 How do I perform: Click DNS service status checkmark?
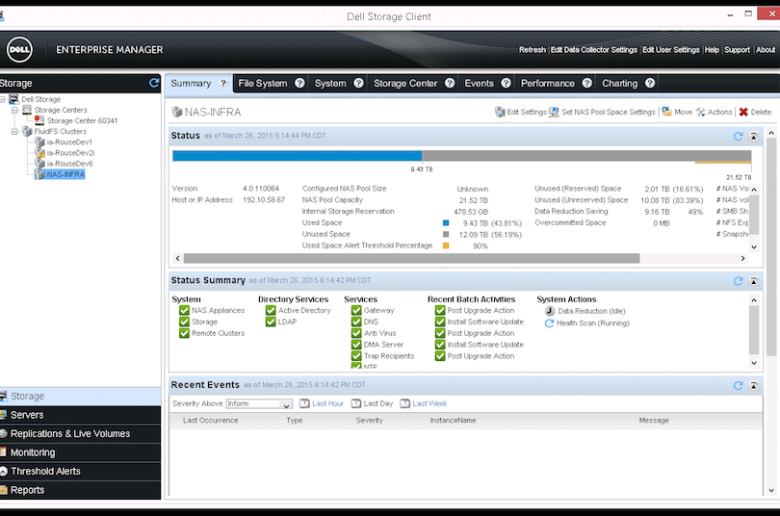tap(356, 322)
